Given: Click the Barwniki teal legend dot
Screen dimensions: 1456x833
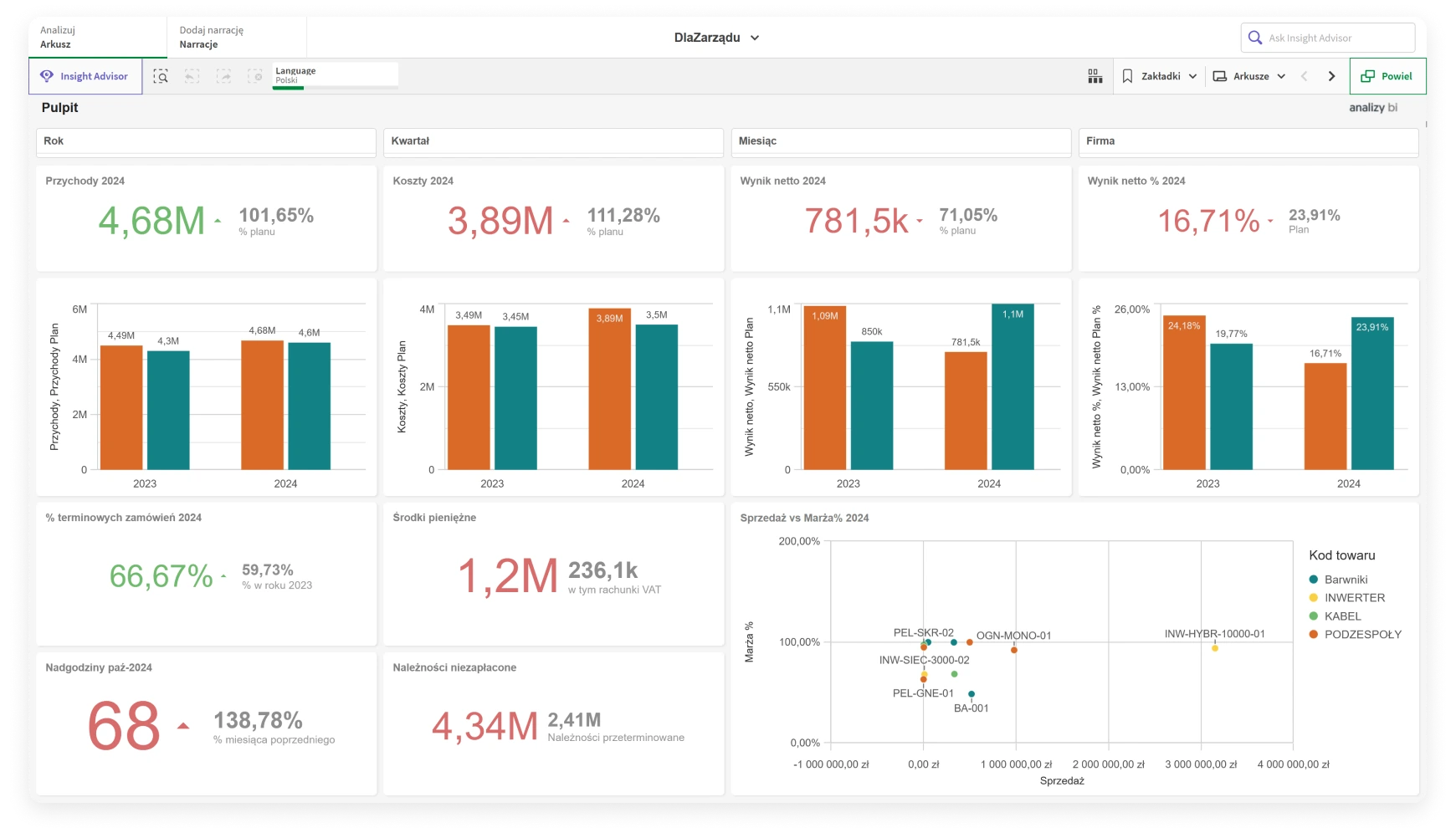Looking at the screenshot, I should tap(1314, 580).
